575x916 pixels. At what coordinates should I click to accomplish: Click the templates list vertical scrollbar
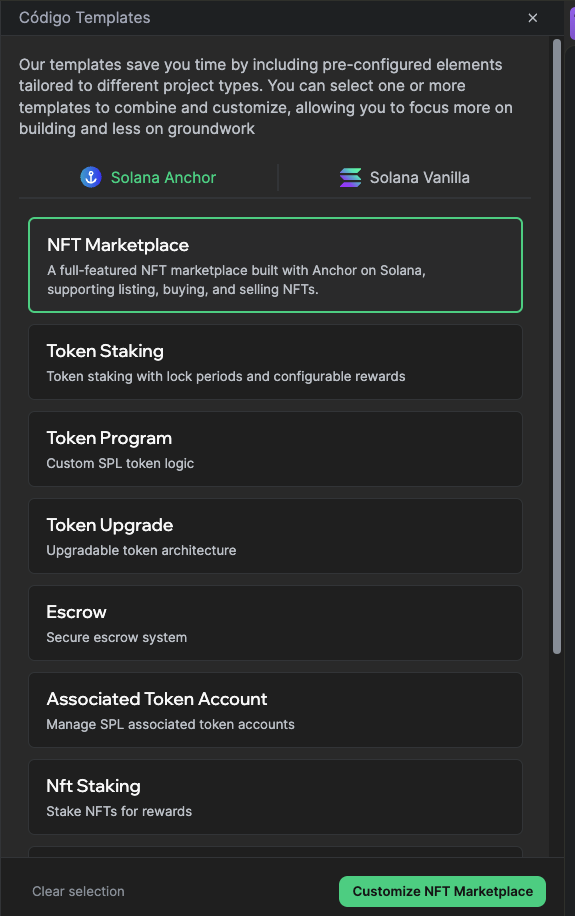[x=557, y=346]
